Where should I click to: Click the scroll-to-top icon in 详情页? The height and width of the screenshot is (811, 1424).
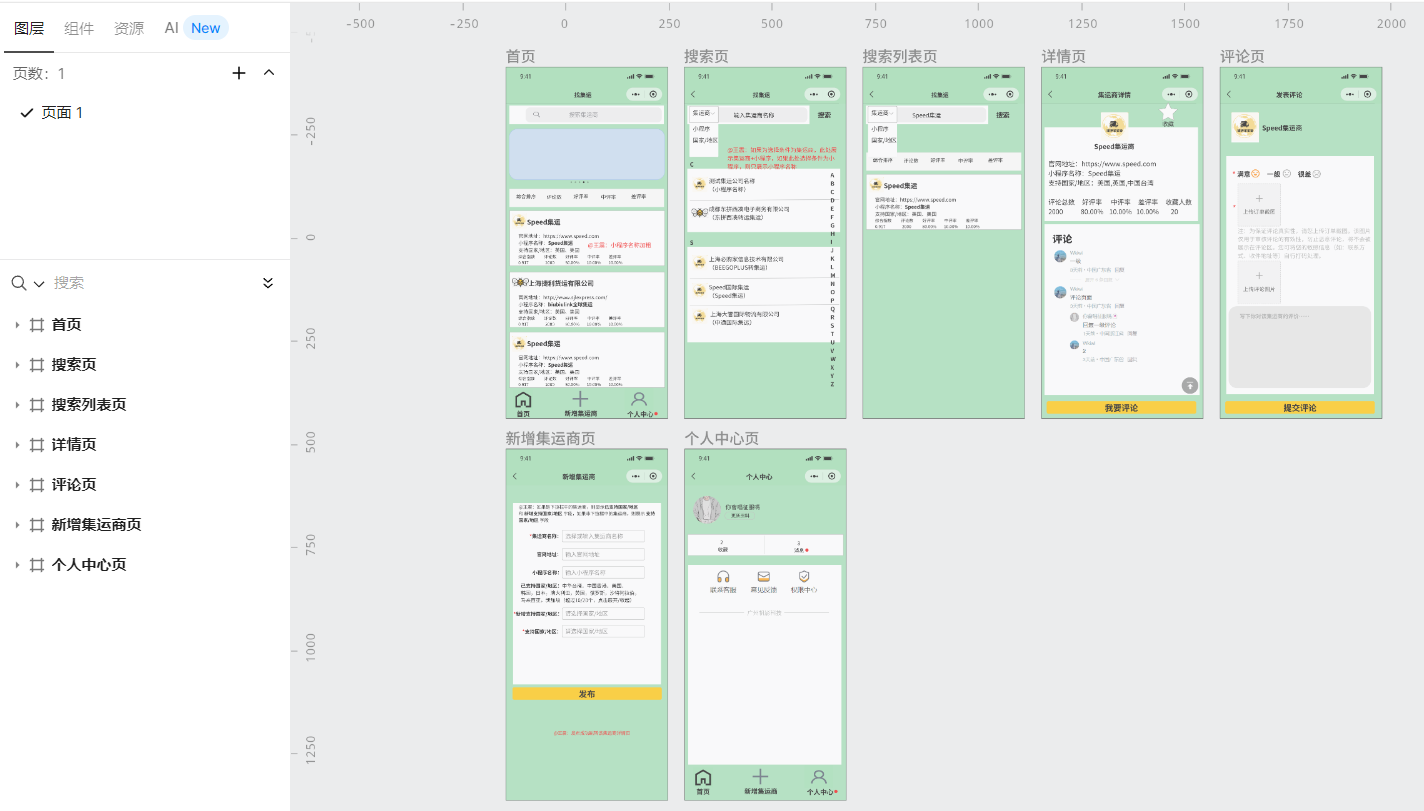point(1189,385)
